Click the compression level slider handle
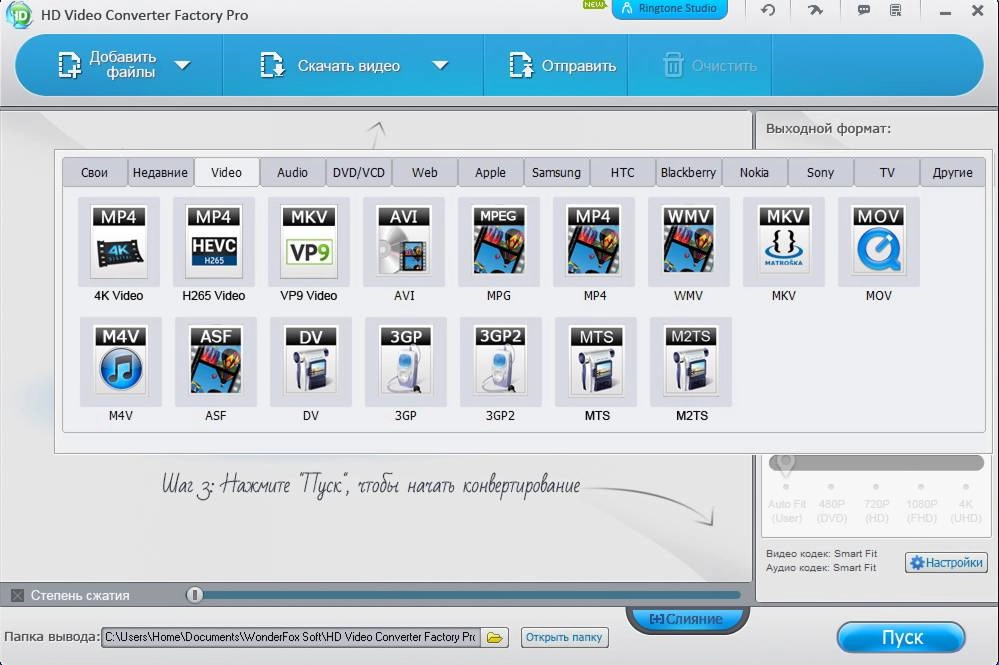Screen dimensions: 999x665 click(x=194, y=595)
